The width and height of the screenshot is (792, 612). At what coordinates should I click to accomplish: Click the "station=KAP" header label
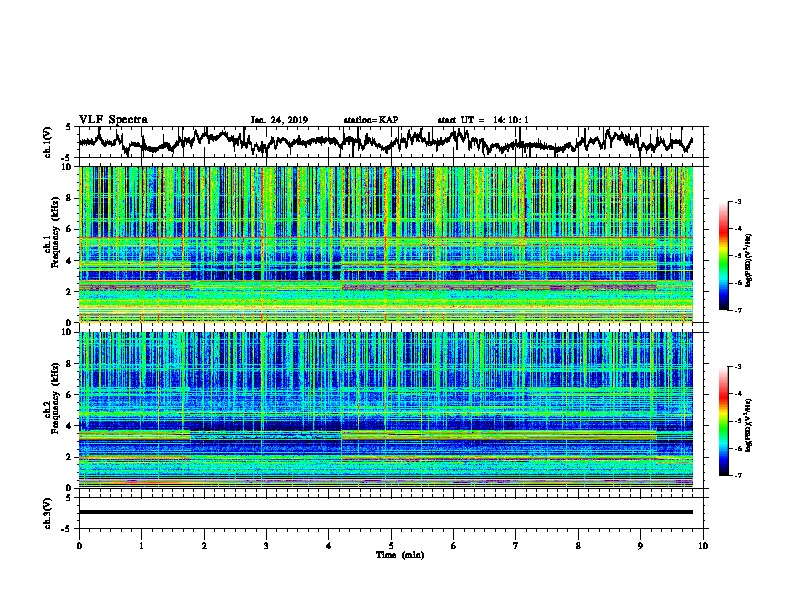coord(371,120)
